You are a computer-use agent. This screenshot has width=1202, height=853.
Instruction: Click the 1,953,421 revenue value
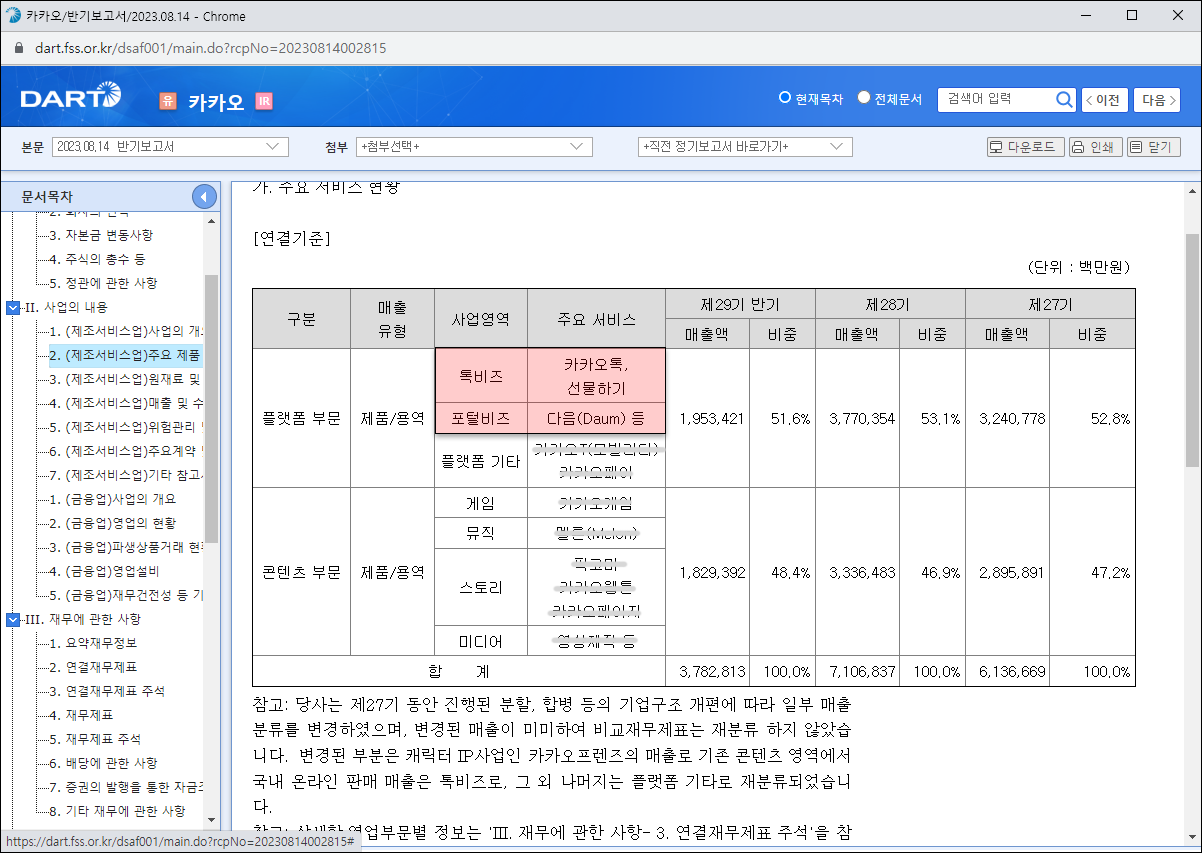pyautogui.click(x=711, y=419)
